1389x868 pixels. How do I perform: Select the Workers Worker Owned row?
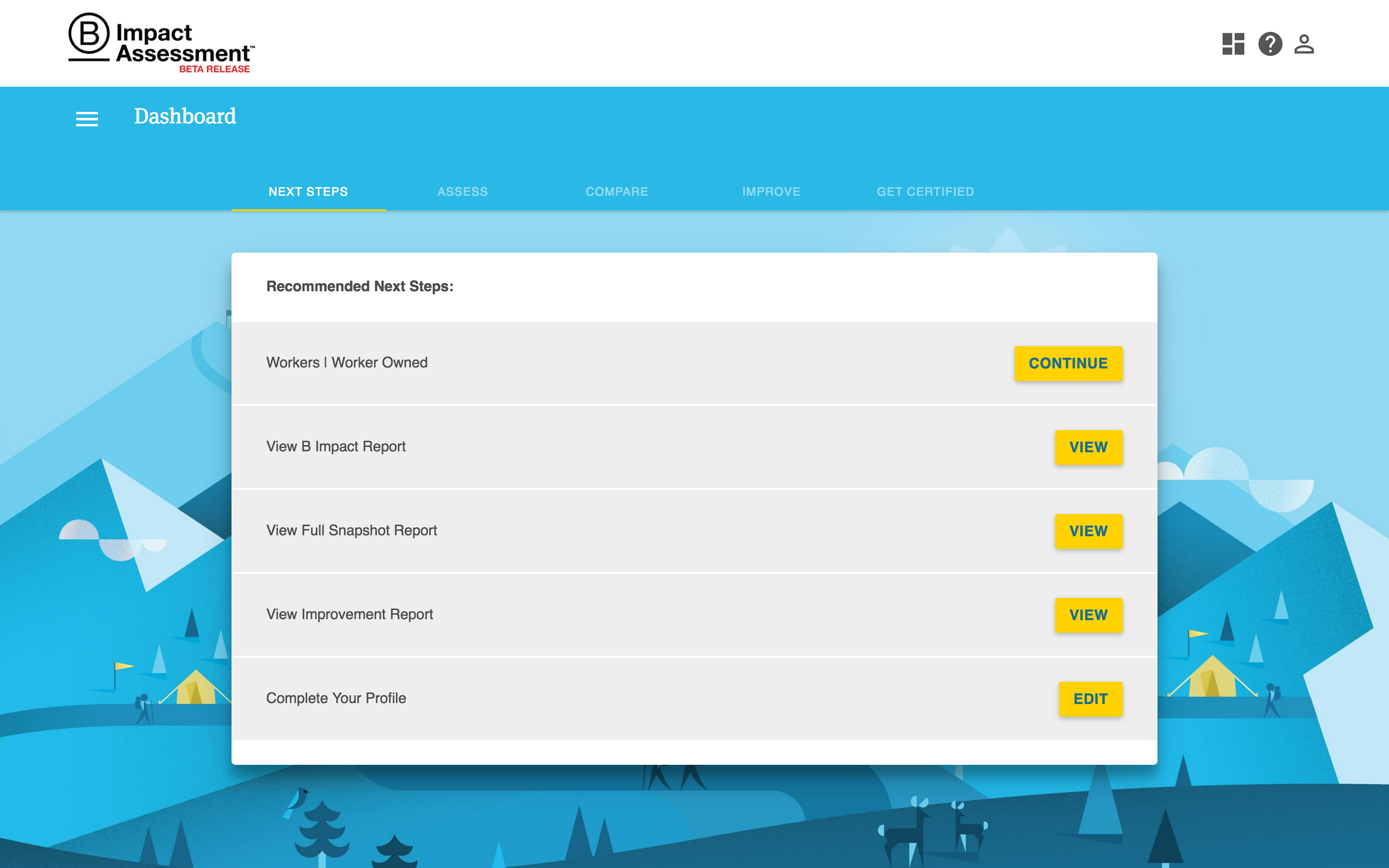click(347, 362)
